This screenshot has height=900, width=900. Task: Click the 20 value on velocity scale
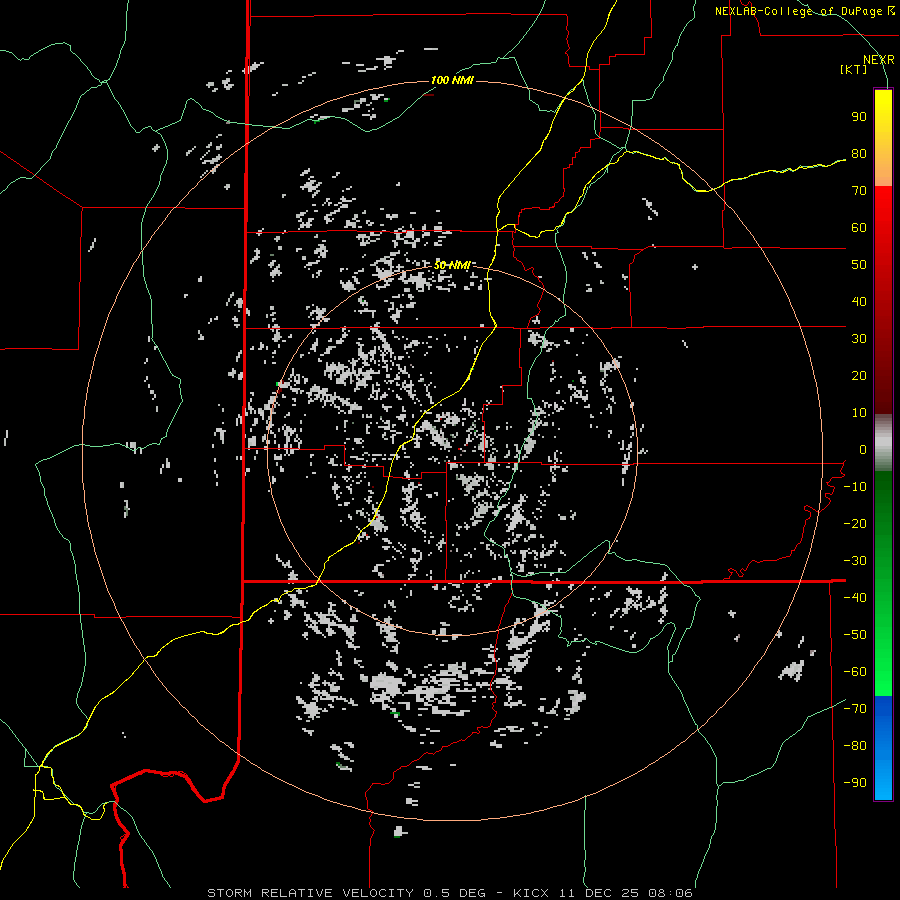(859, 376)
